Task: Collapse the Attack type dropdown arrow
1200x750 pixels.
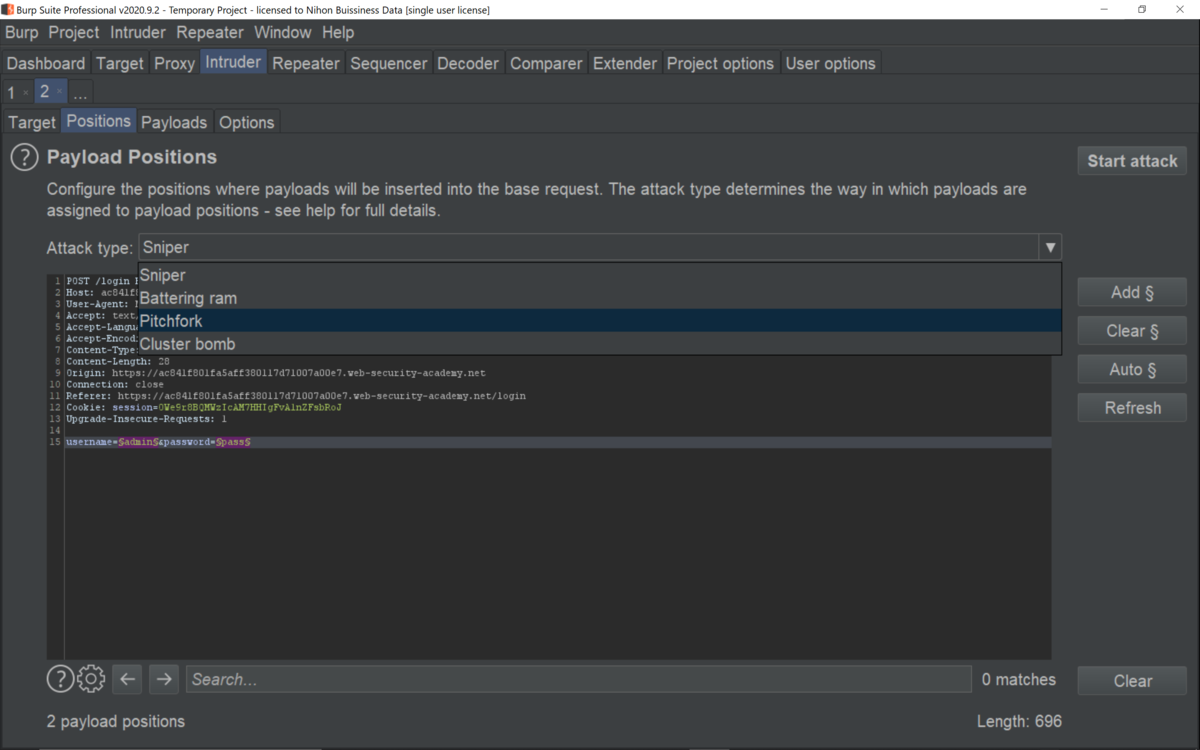Action: (1050, 247)
